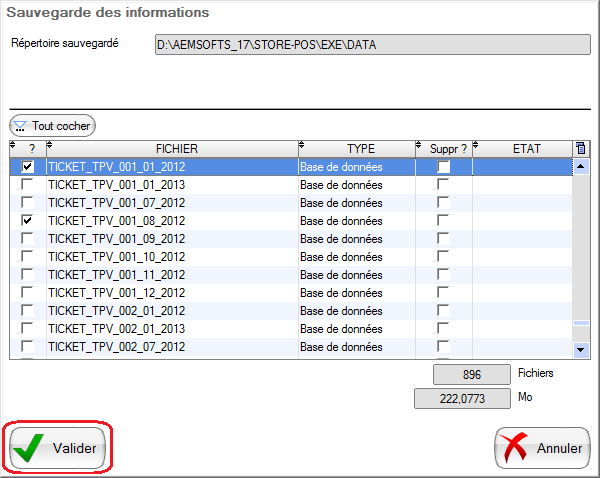Uncheck the TICKET_TPV_001_08_2012 selection checkbox

[28, 221]
